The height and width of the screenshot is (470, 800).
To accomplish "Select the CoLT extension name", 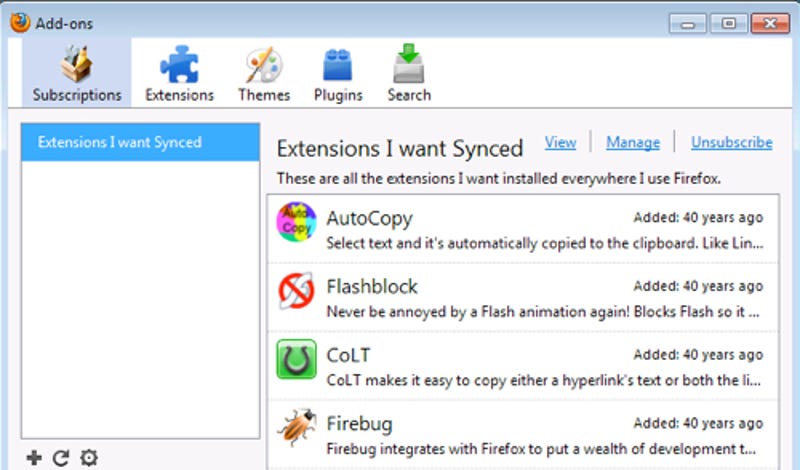I will 348,355.
